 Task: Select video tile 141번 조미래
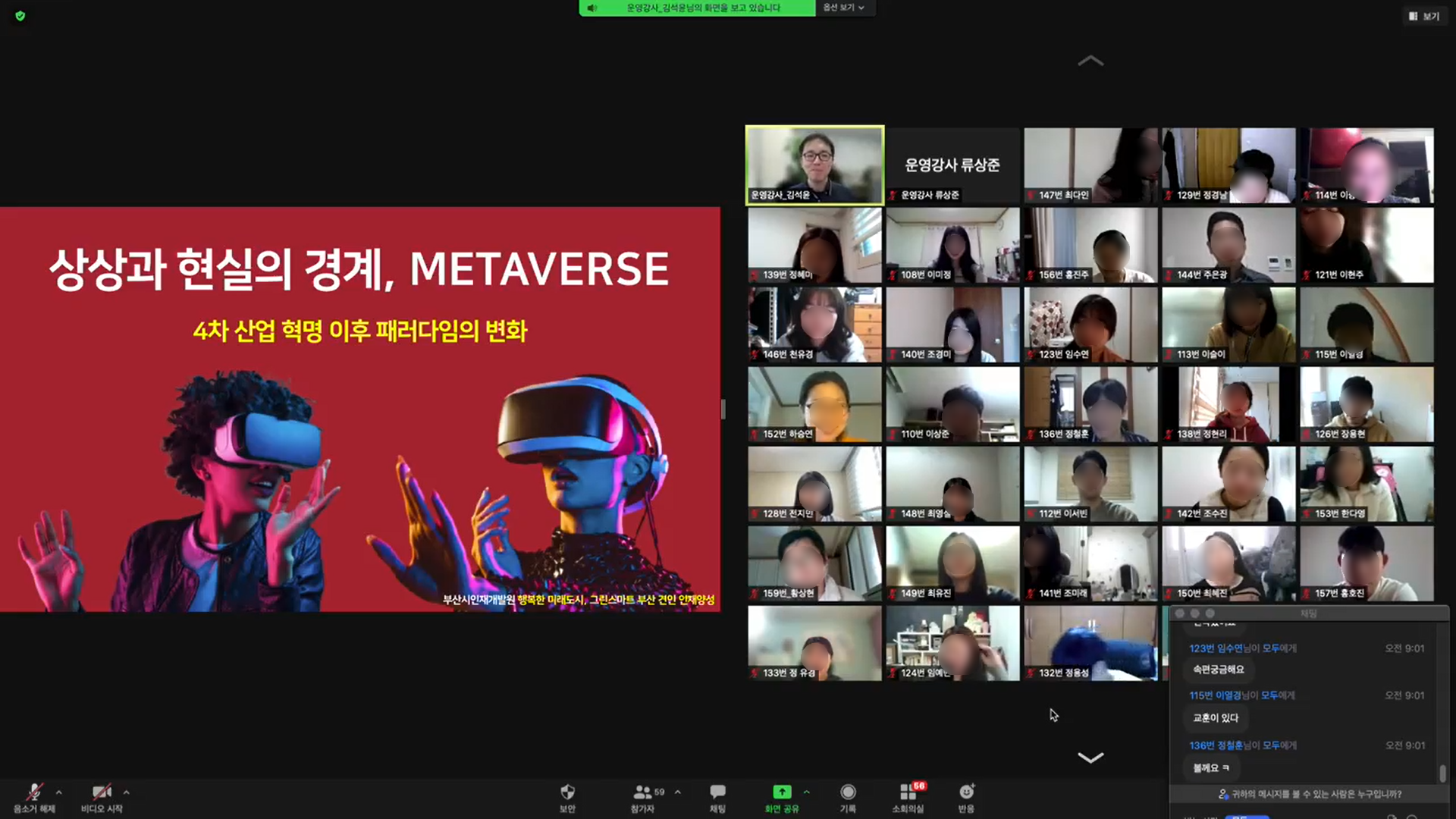1090,563
